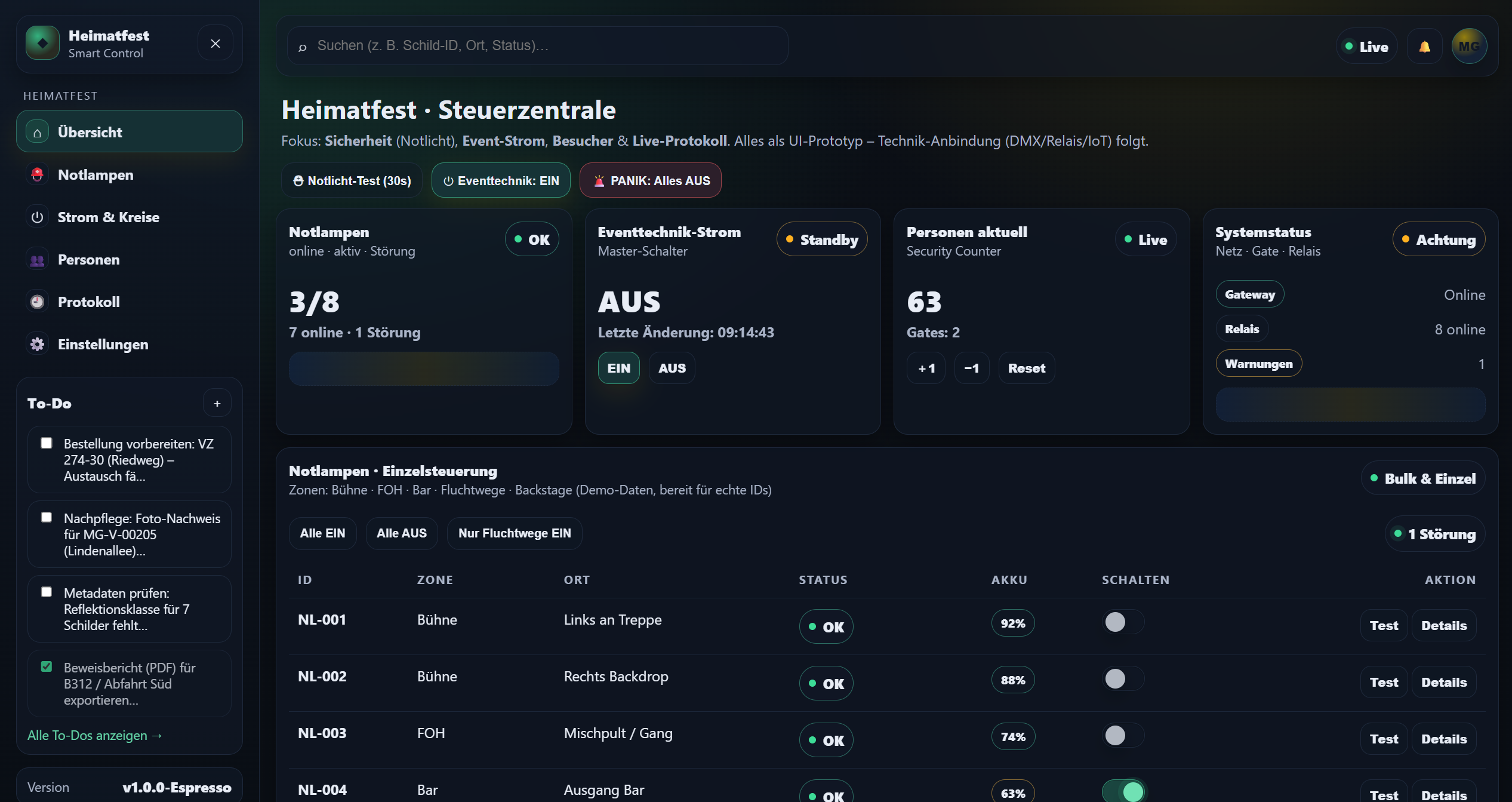Viewport: 1512px width, 802px height.
Task: Focus the Suchen search field
Action: pos(537,46)
